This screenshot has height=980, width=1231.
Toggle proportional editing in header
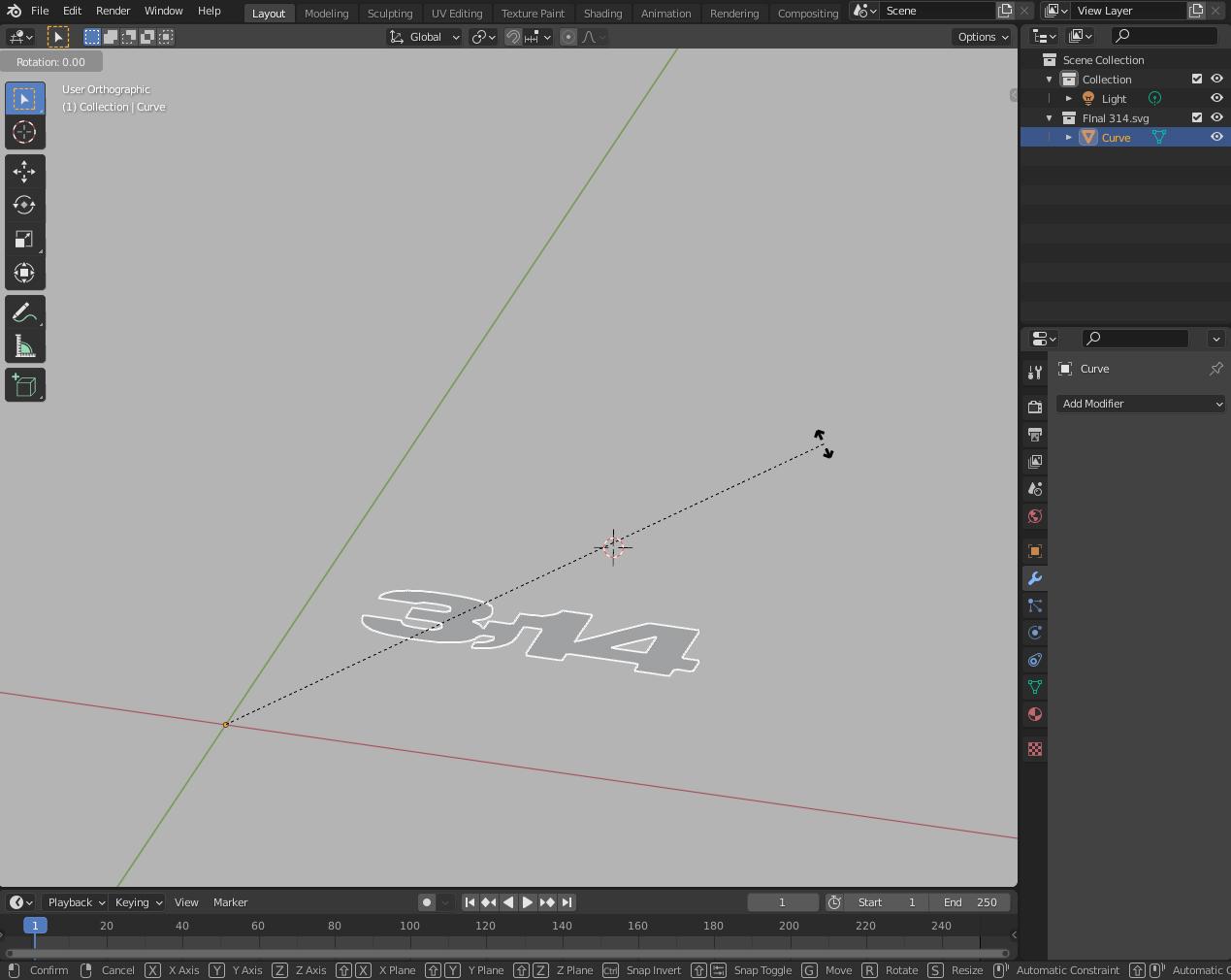click(x=568, y=37)
